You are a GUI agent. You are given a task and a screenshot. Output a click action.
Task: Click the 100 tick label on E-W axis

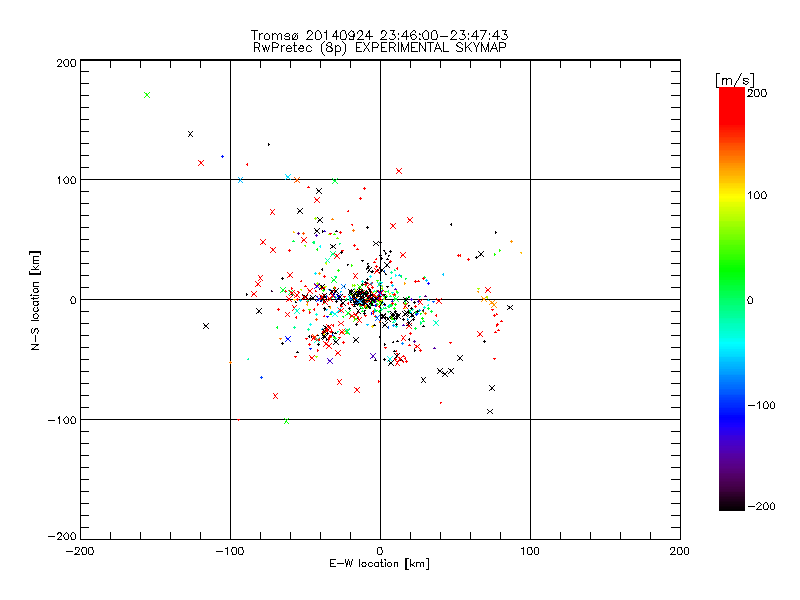(530, 551)
